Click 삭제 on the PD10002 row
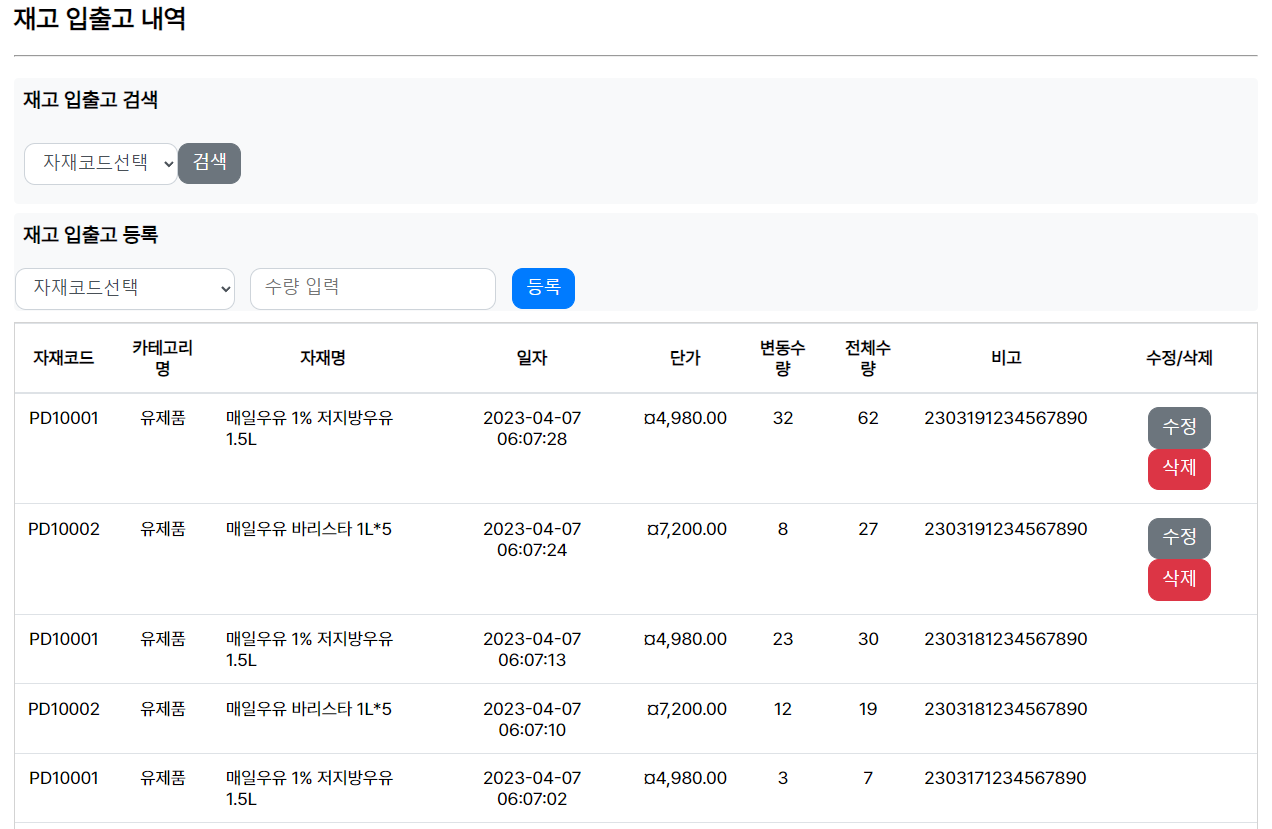 pyautogui.click(x=1179, y=580)
